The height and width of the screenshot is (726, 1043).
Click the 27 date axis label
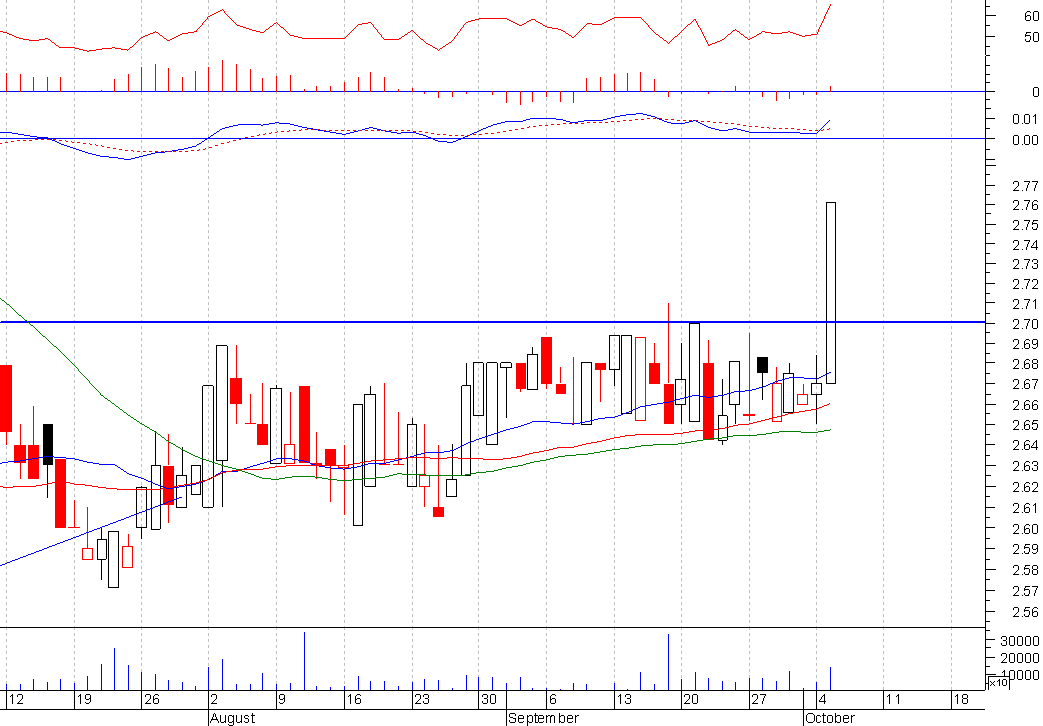[x=759, y=699]
